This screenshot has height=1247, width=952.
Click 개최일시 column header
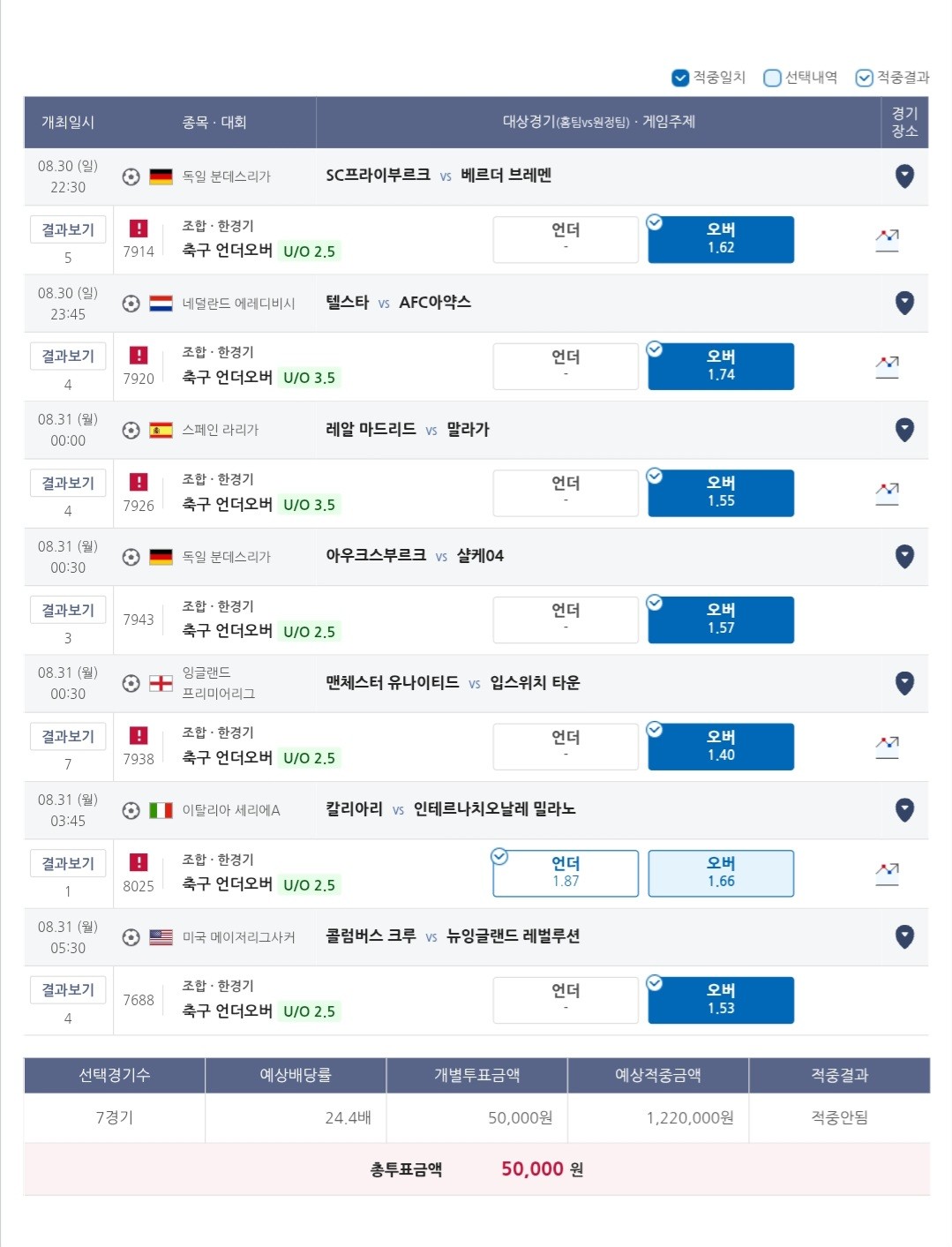[68, 123]
